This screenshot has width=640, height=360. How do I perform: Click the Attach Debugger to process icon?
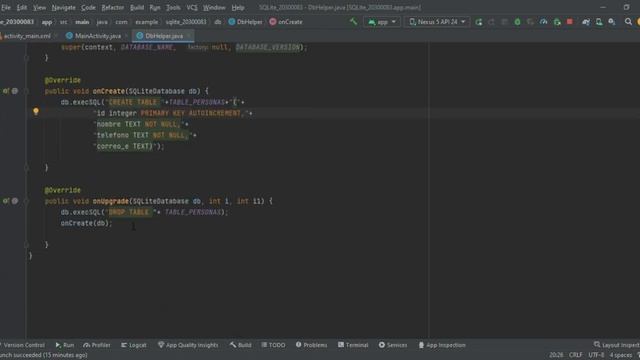pyautogui.click(x=557, y=22)
